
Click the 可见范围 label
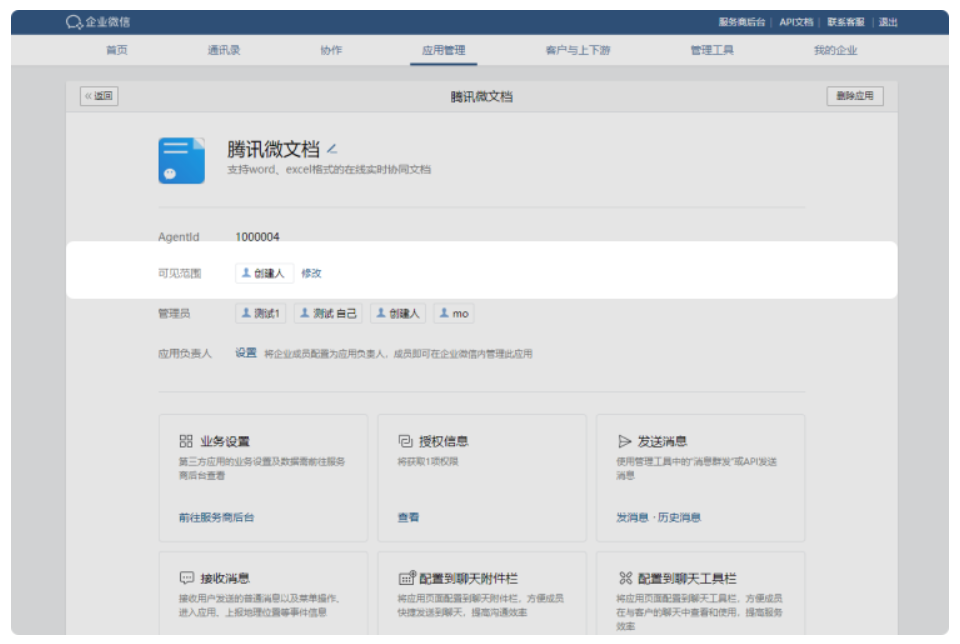coord(179,273)
